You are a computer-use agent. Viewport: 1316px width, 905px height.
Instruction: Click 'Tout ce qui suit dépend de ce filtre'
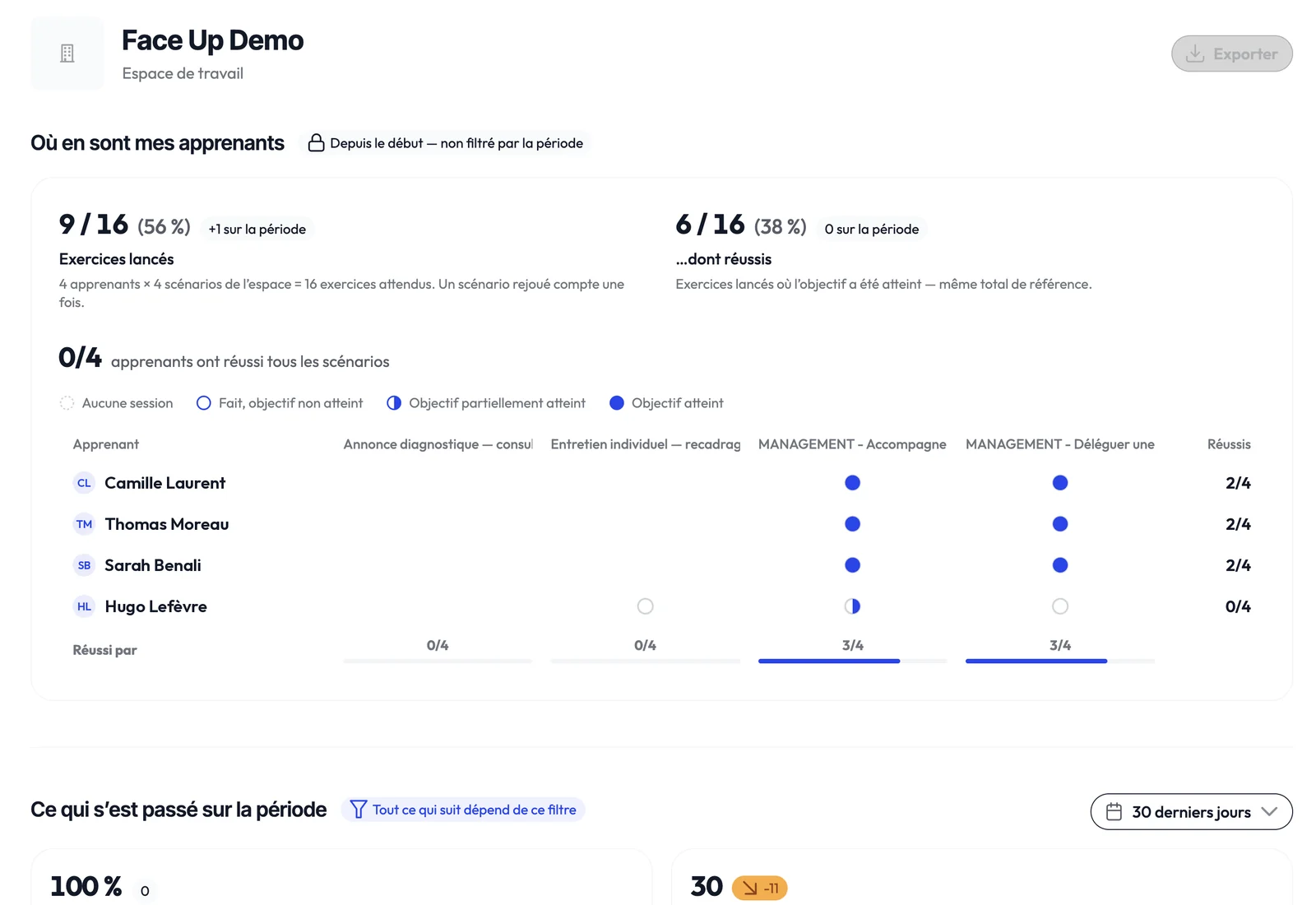[x=463, y=810]
